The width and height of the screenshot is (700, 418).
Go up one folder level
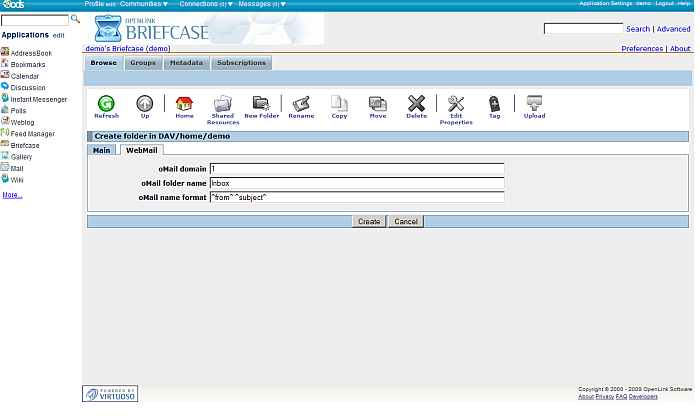pos(145,103)
